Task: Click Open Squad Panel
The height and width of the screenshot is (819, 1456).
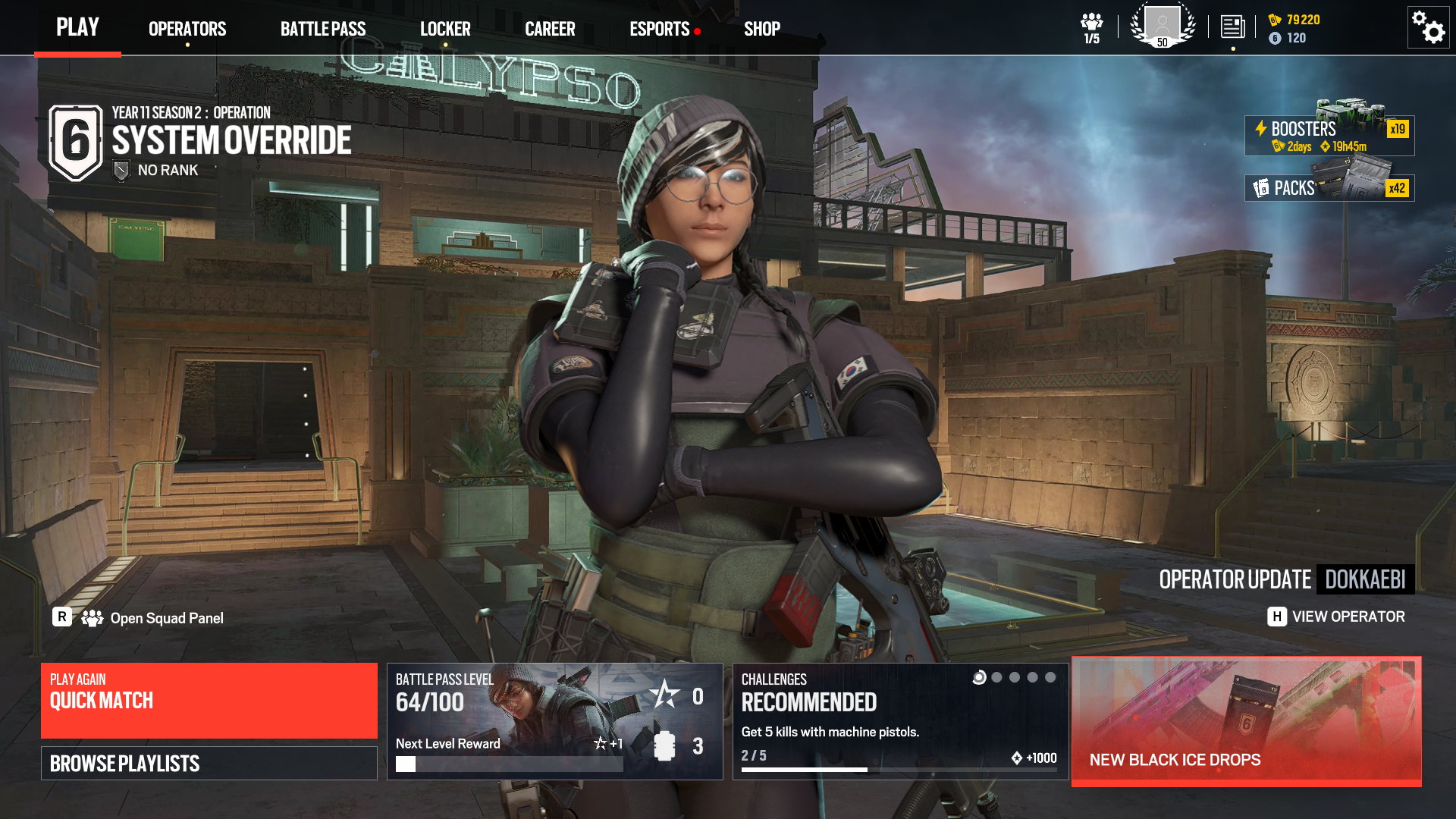Action: 167,618
